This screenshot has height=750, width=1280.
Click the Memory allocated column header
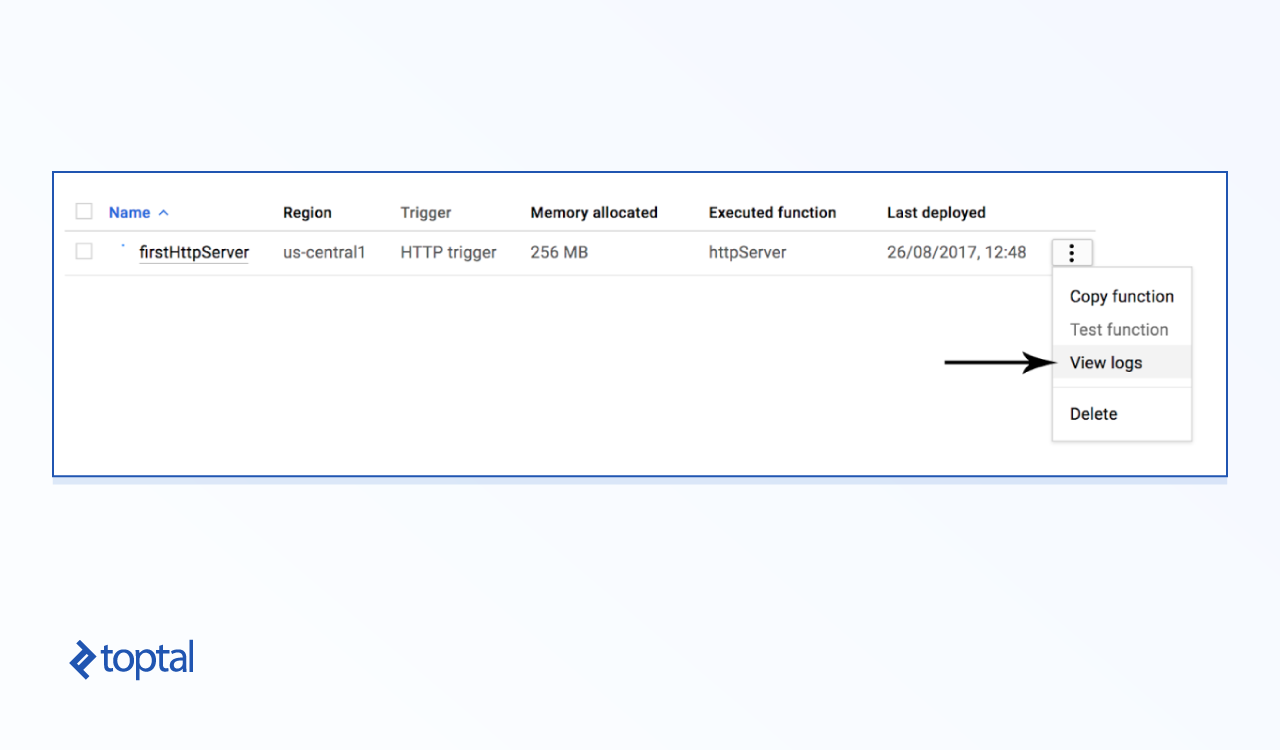(x=594, y=212)
